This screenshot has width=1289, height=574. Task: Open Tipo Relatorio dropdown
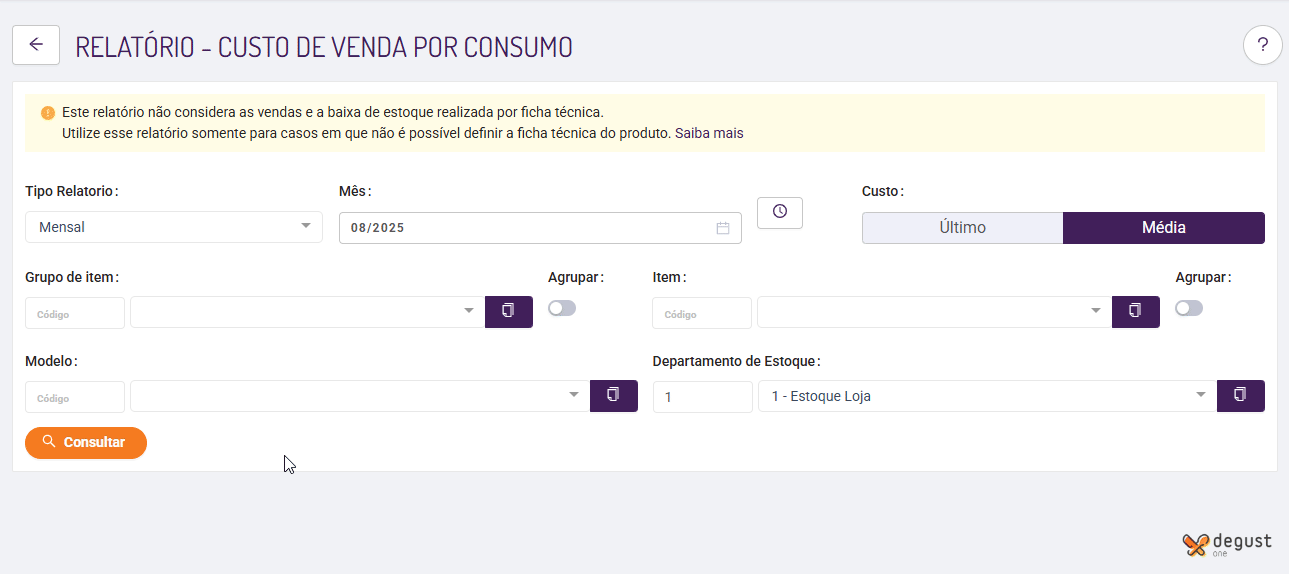pos(174,227)
